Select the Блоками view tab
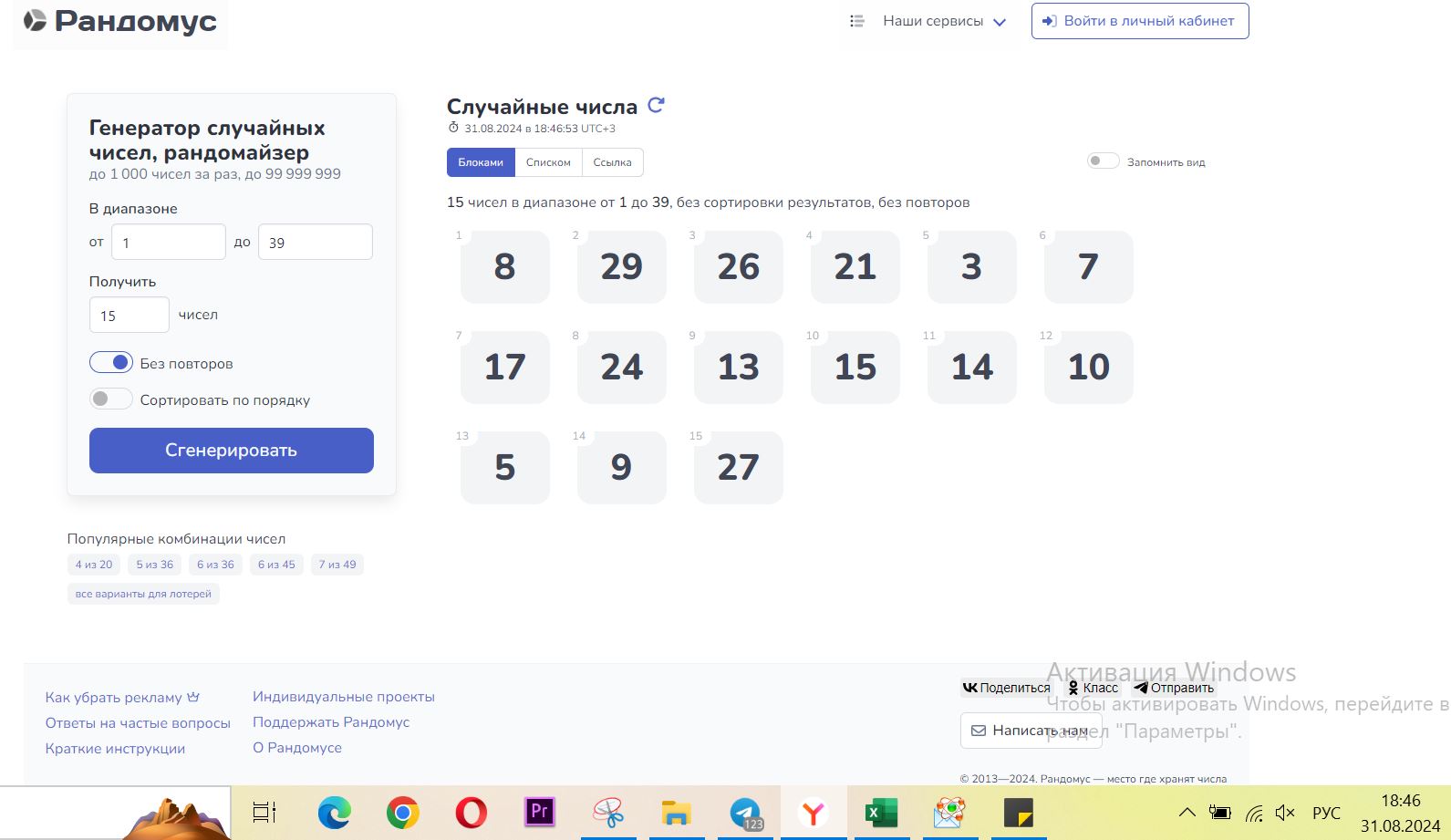 click(481, 162)
